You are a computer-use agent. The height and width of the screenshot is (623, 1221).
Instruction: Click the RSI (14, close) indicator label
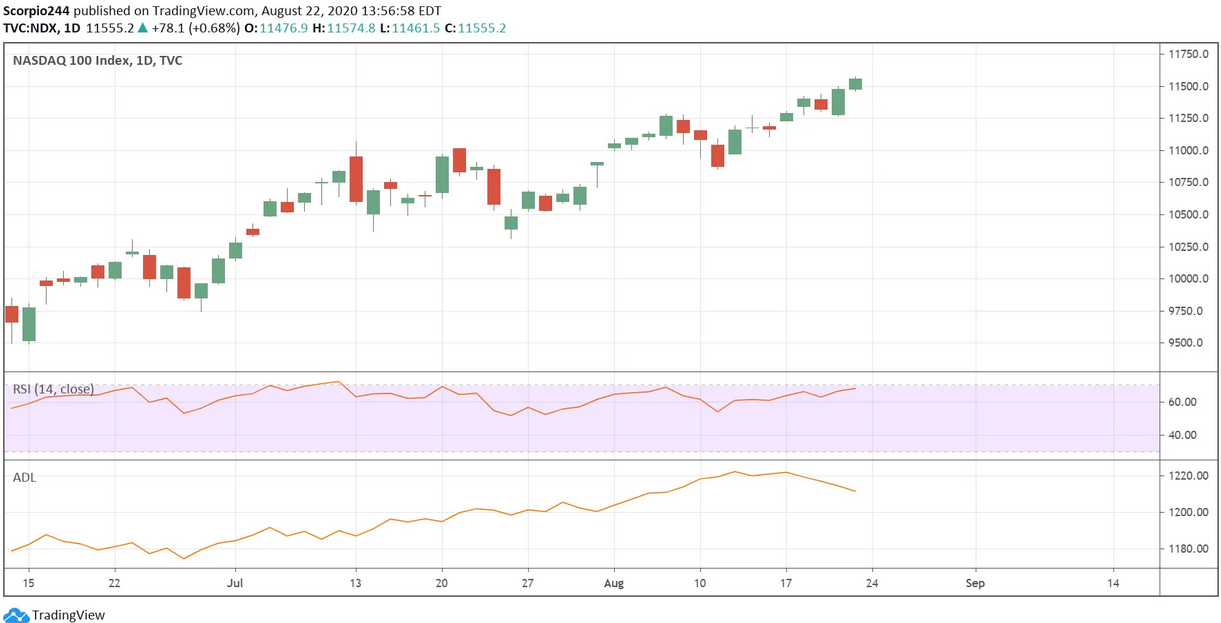click(x=54, y=390)
